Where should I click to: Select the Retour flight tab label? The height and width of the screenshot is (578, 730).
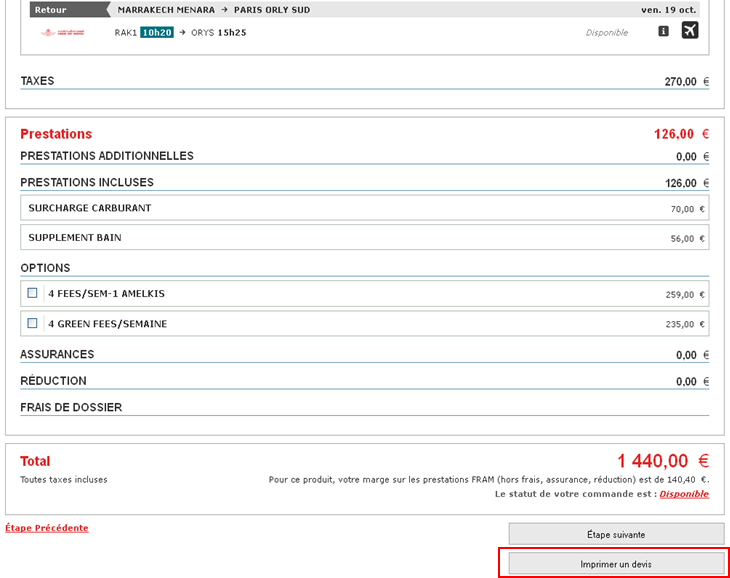click(x=51, y=10)
